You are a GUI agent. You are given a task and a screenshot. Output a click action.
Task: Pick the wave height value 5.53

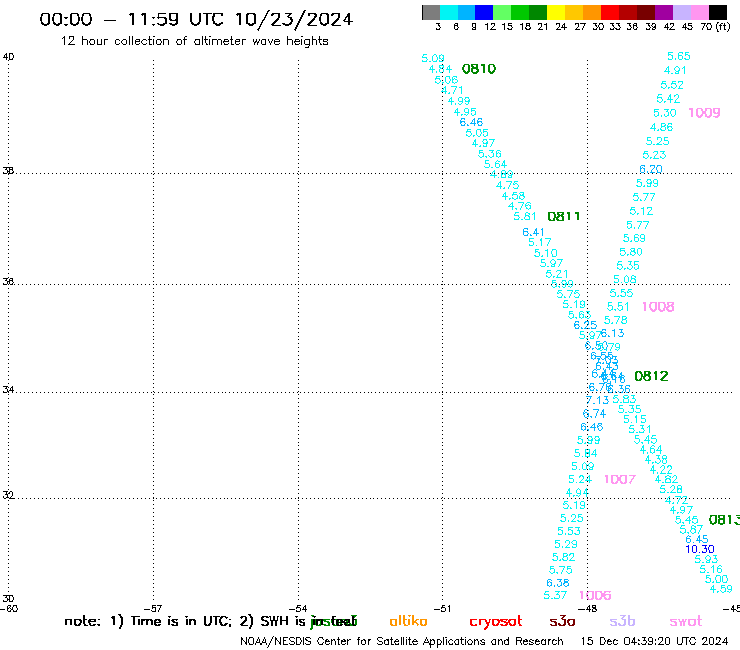(569, 531)
